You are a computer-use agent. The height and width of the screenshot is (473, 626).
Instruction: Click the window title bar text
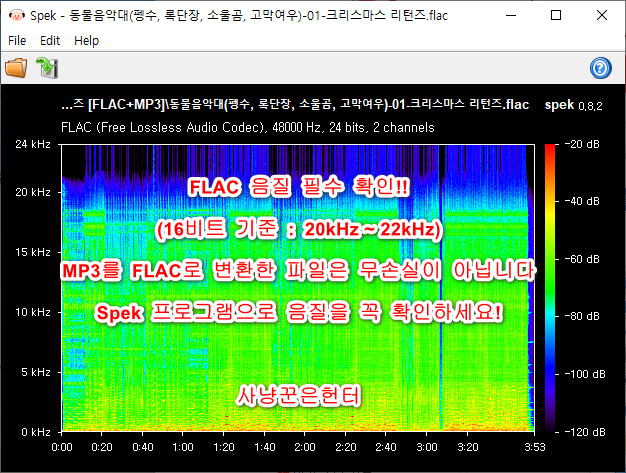(239, 15)
